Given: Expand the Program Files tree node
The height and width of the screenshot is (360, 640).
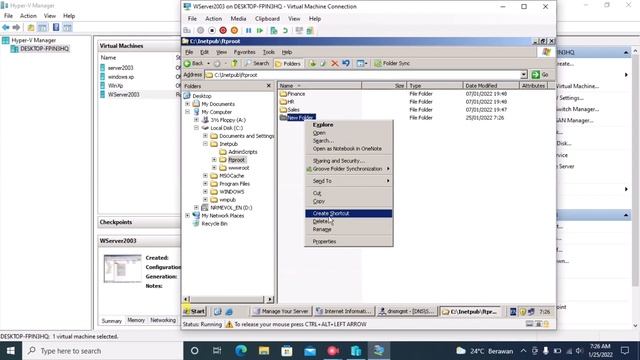Looking at the screenshot, I should [206, 184].
